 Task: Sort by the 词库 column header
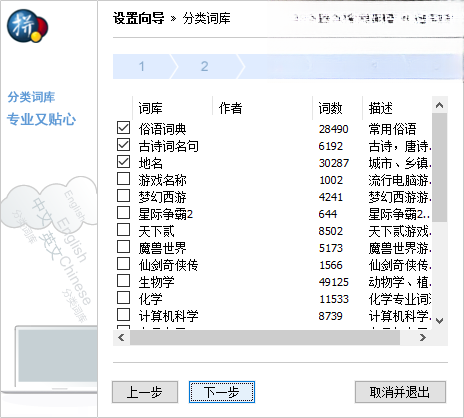coord(172,108)
